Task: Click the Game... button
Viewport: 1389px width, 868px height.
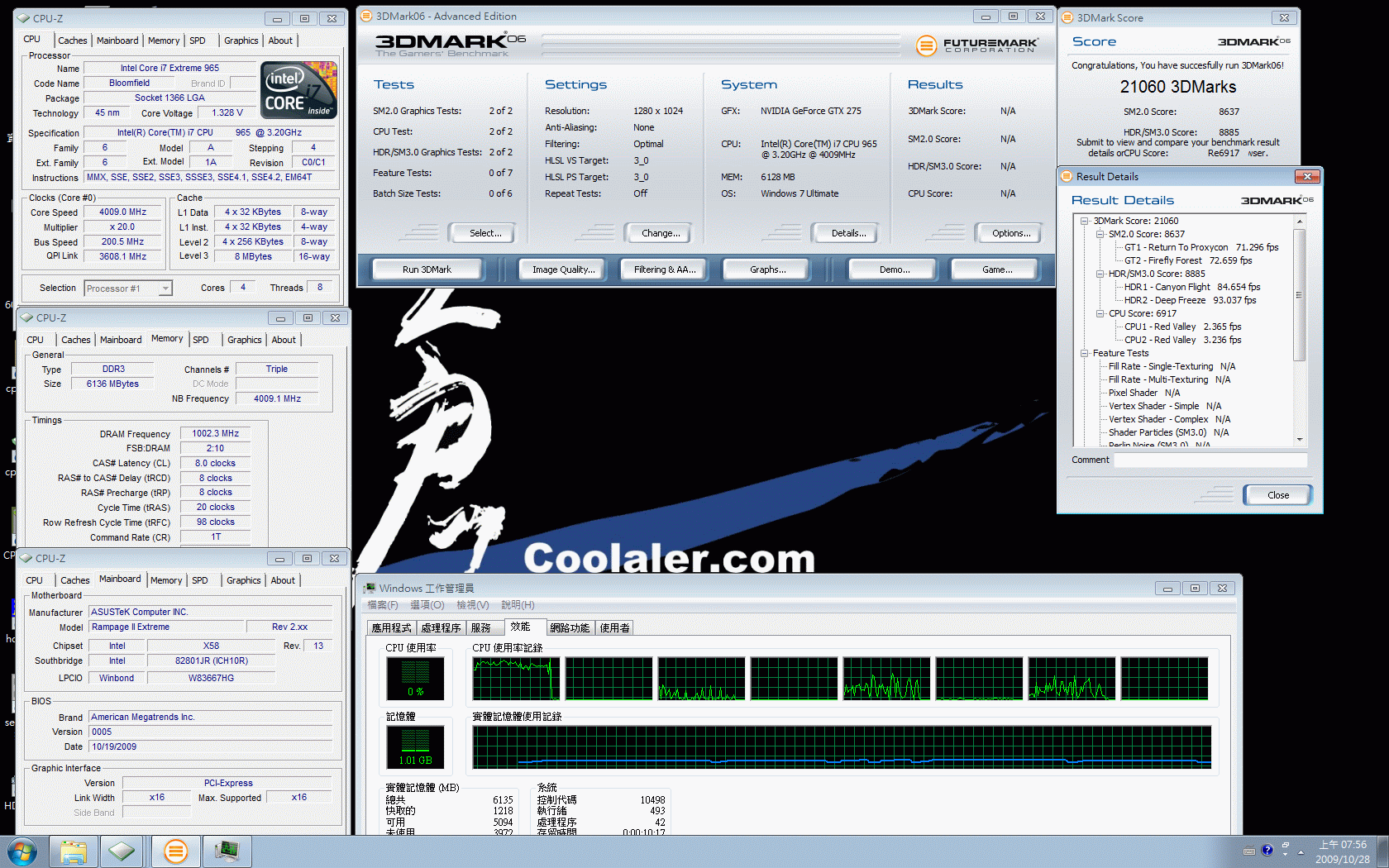Action: click(997, 269)
